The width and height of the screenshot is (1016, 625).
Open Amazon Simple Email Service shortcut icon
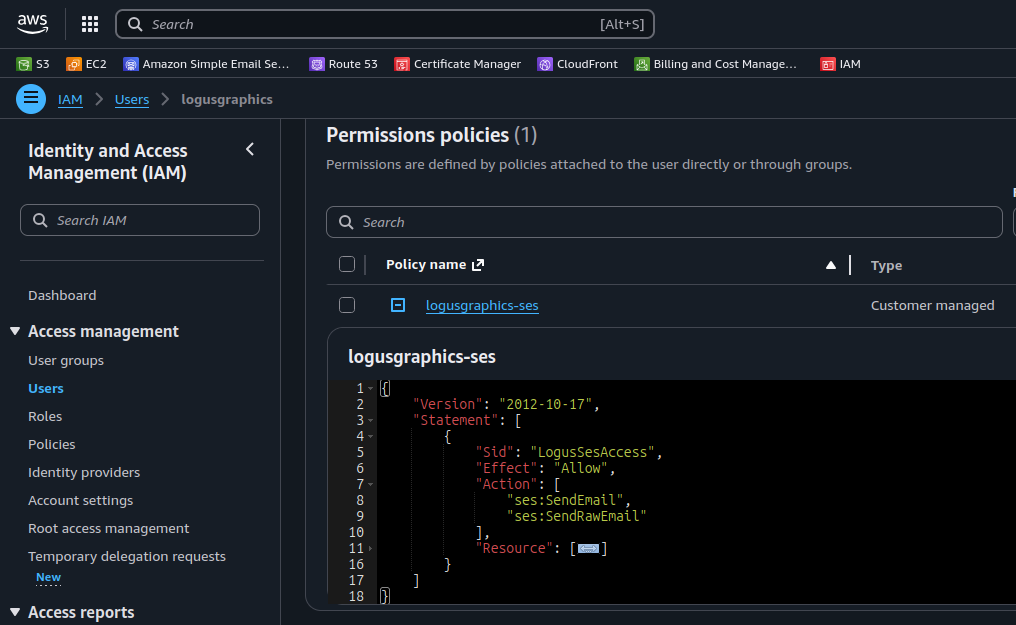(131, 64)
